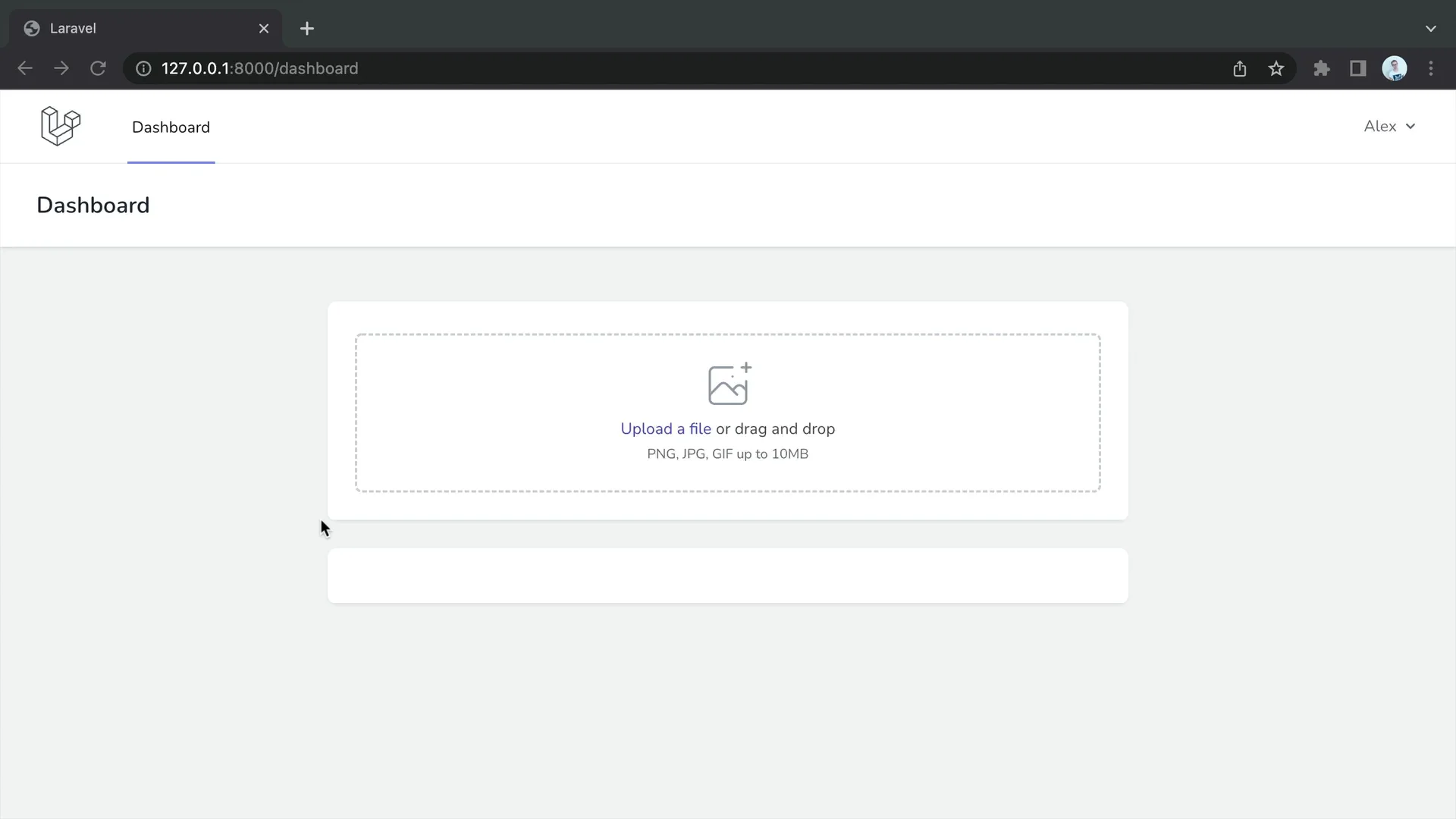Click the Laravel logo icon
This screenshot has height=819, width=1456.
61,126
